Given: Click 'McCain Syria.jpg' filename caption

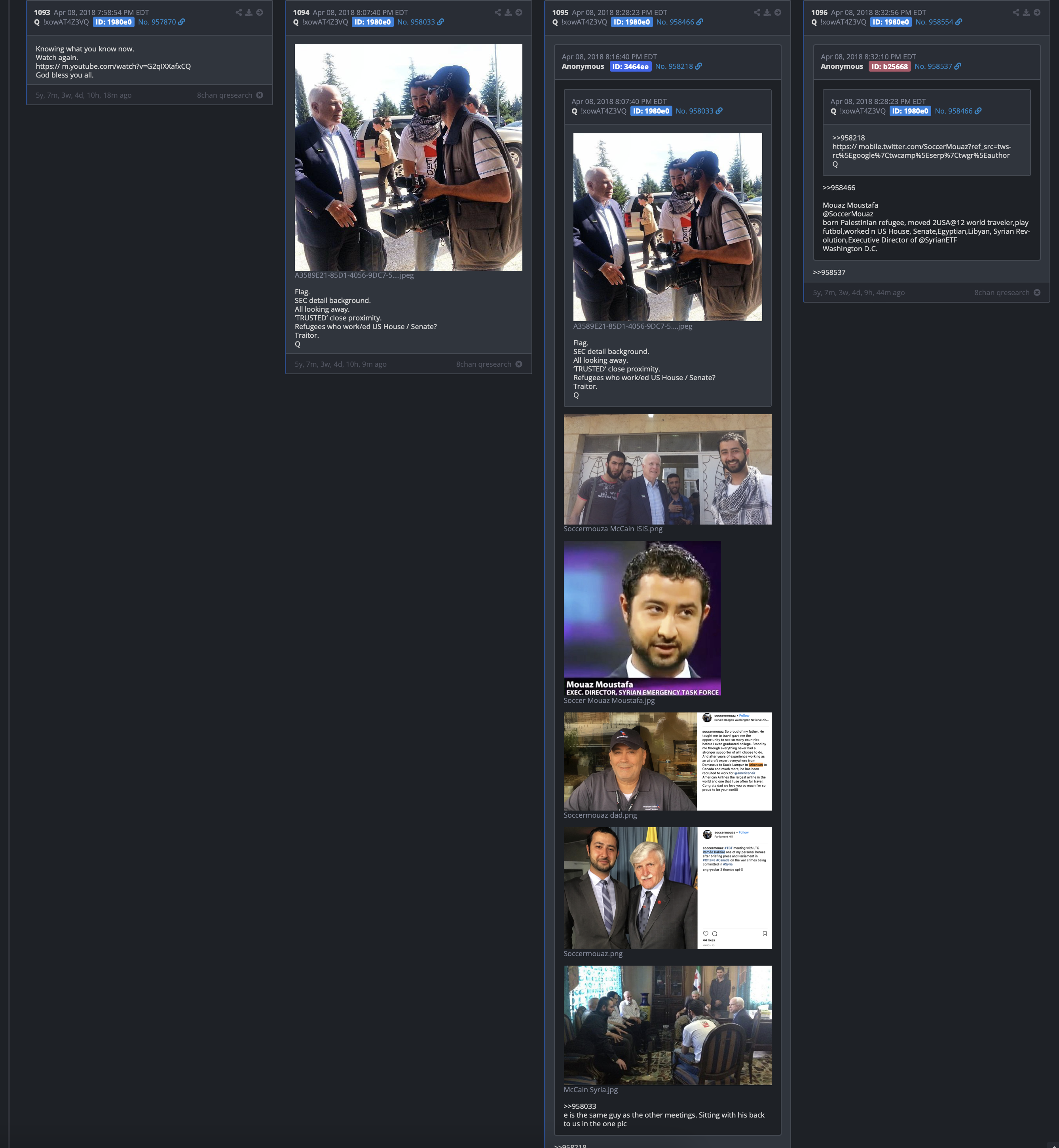Looking at the screenshot, I should [591, 1090].
